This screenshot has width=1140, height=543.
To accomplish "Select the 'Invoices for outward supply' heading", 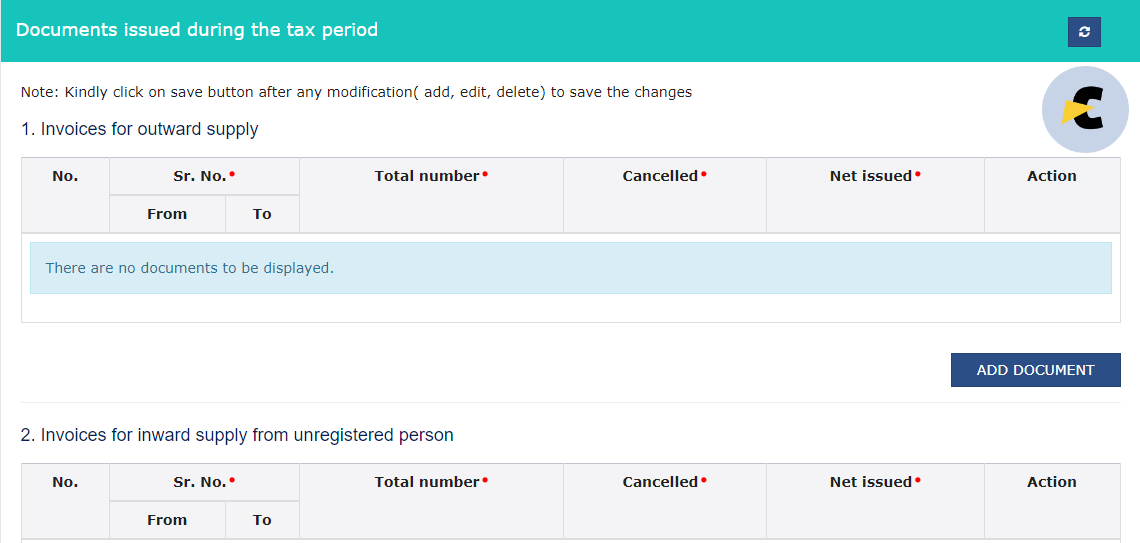I will point(140,129).
